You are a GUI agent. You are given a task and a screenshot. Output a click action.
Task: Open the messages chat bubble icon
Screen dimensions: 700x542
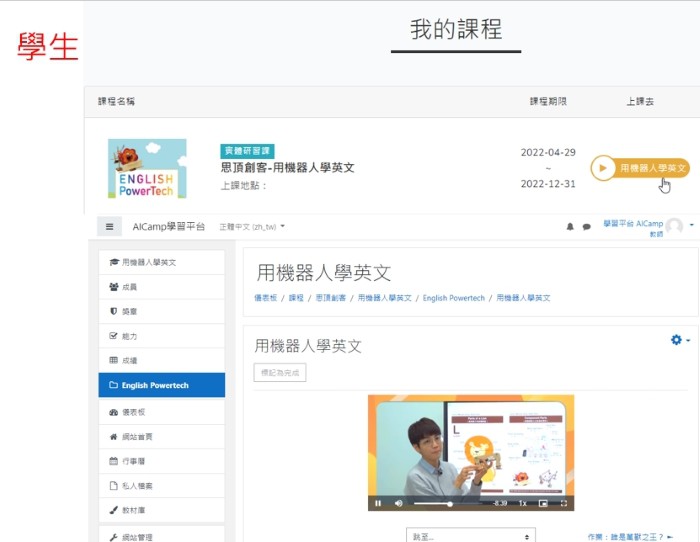[x=586, y=227]
